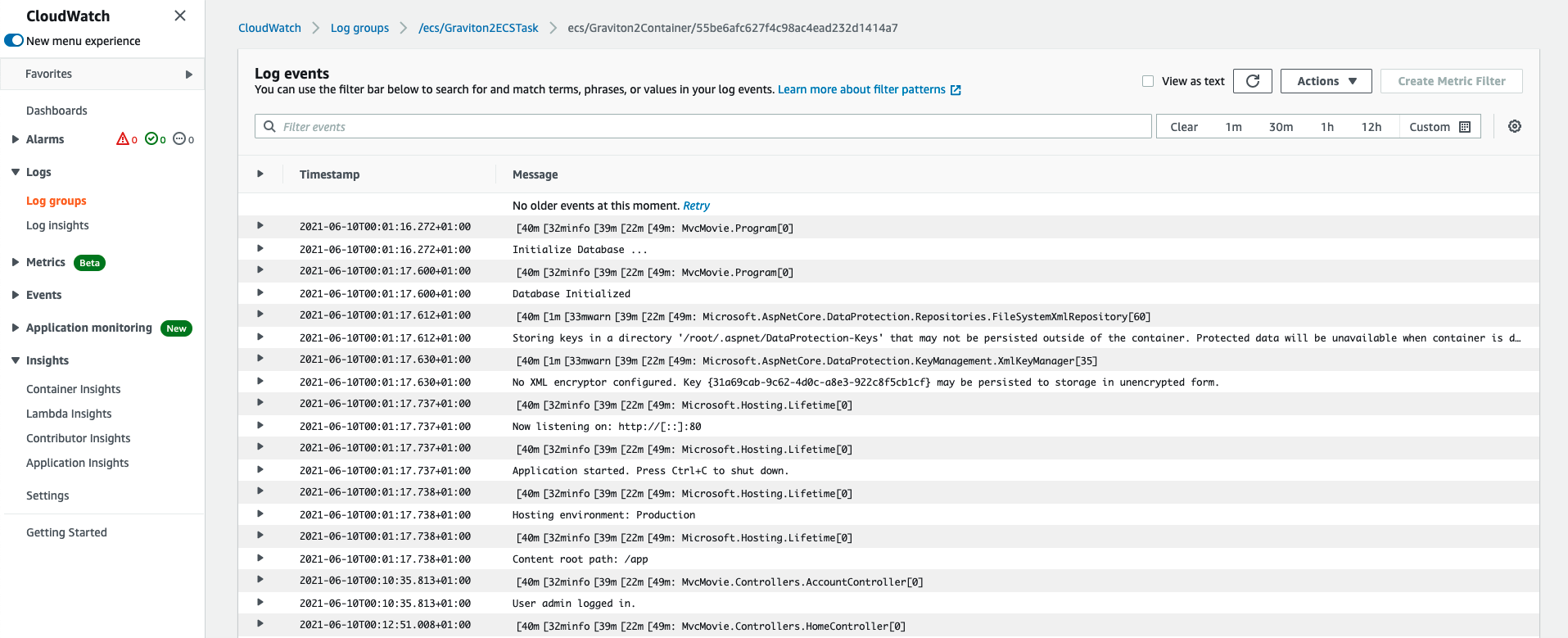Expand the Metrics section
The image size is (1568, 638).
tap(15, 262)
